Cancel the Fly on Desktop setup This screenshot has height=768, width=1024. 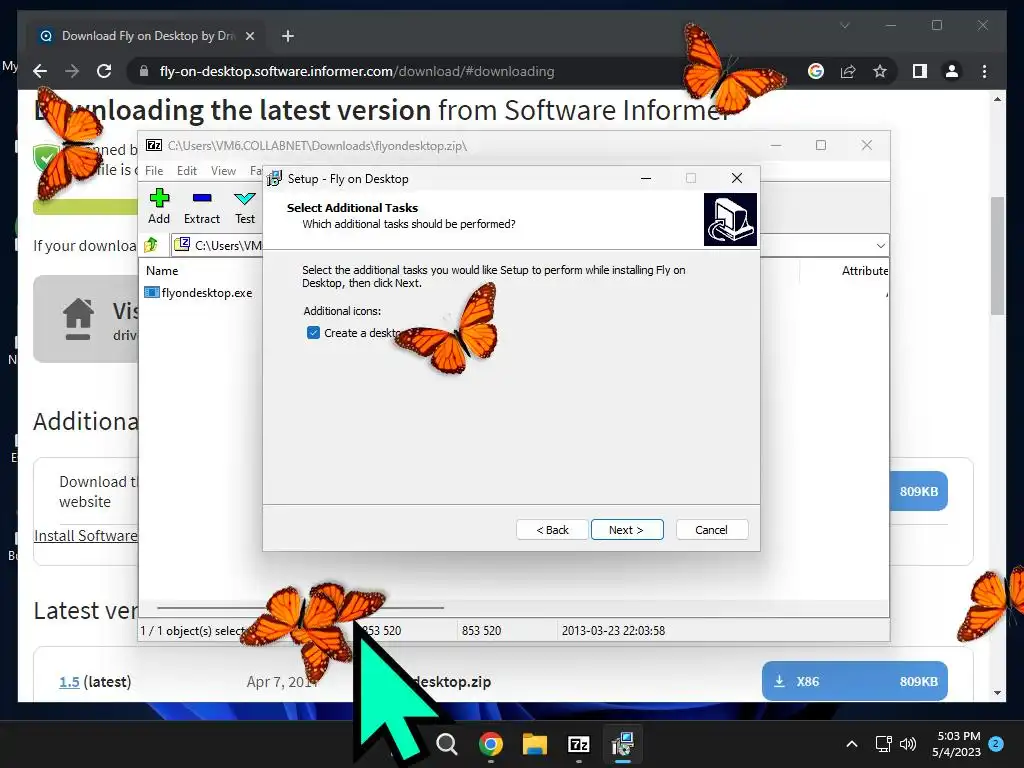click(712, 530)
